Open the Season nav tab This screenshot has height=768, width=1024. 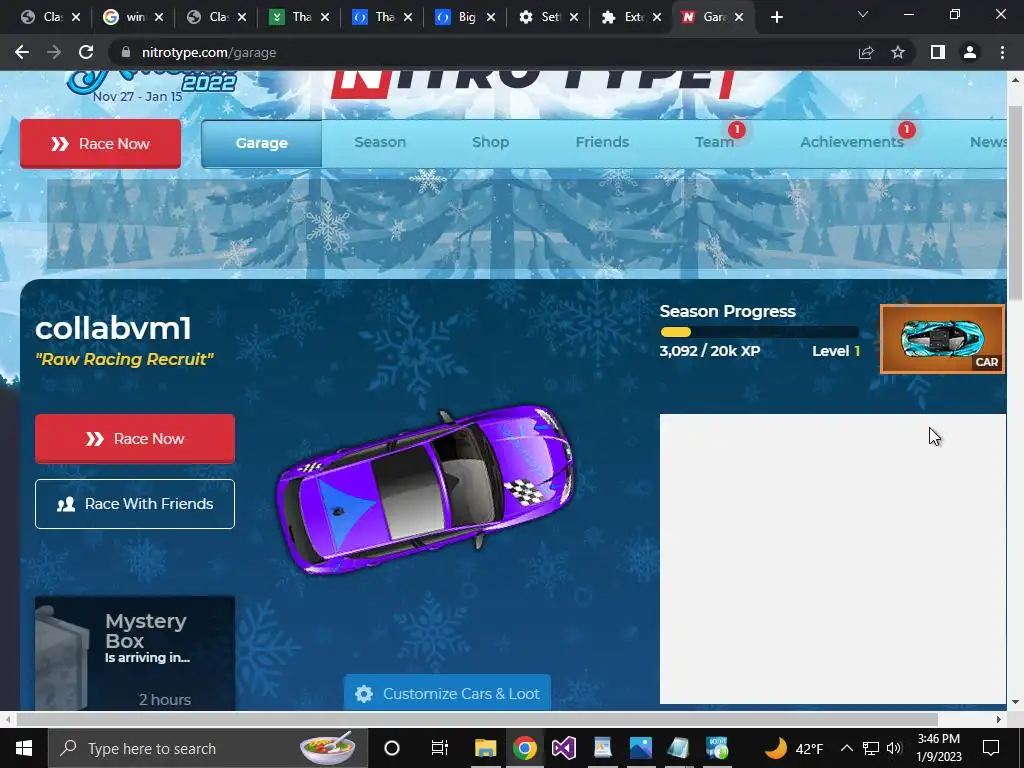380,142
